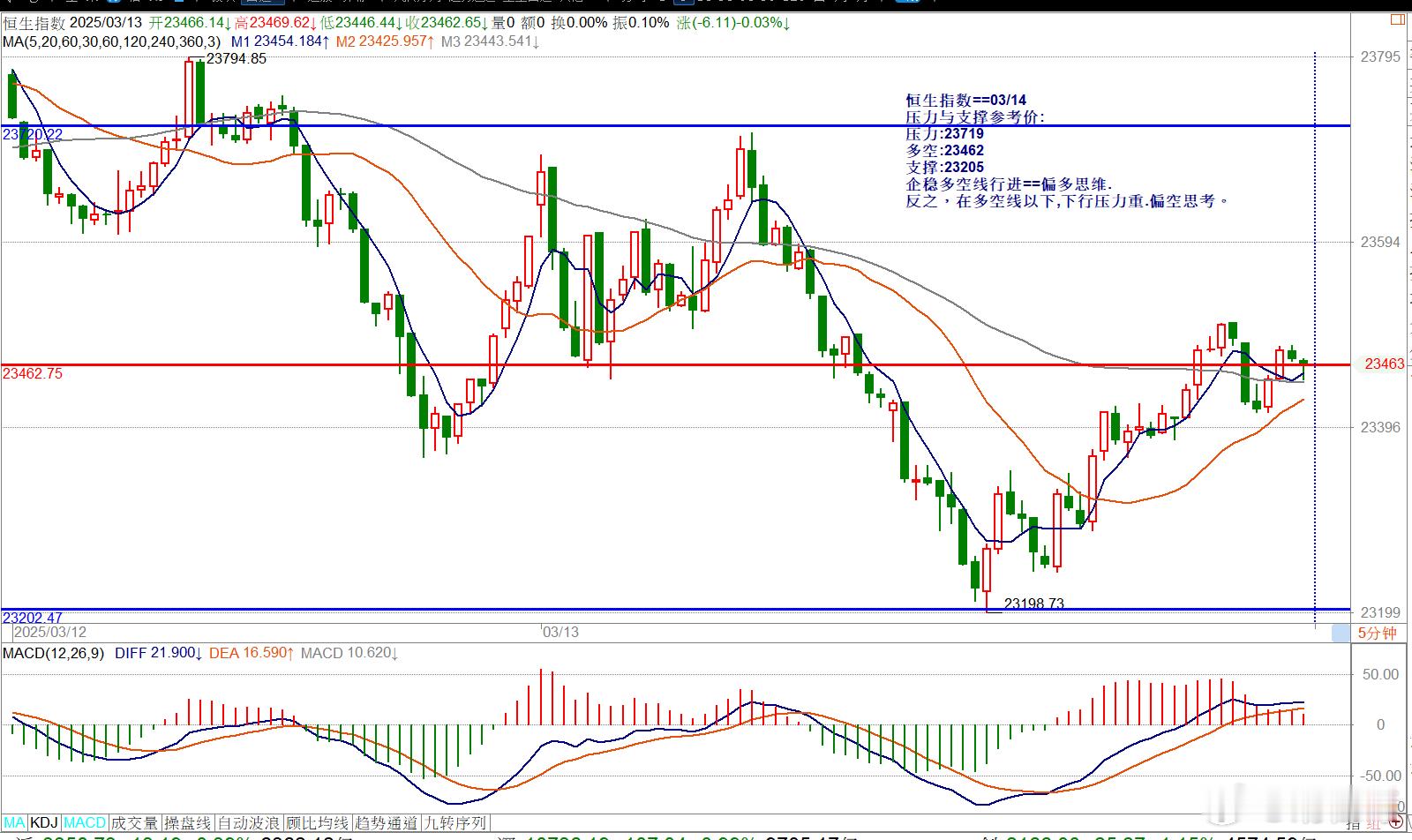This screenshot has width=1412, height=840.
Task: Click the 23198.73 low price label
Action: [x=1034, y=604]
